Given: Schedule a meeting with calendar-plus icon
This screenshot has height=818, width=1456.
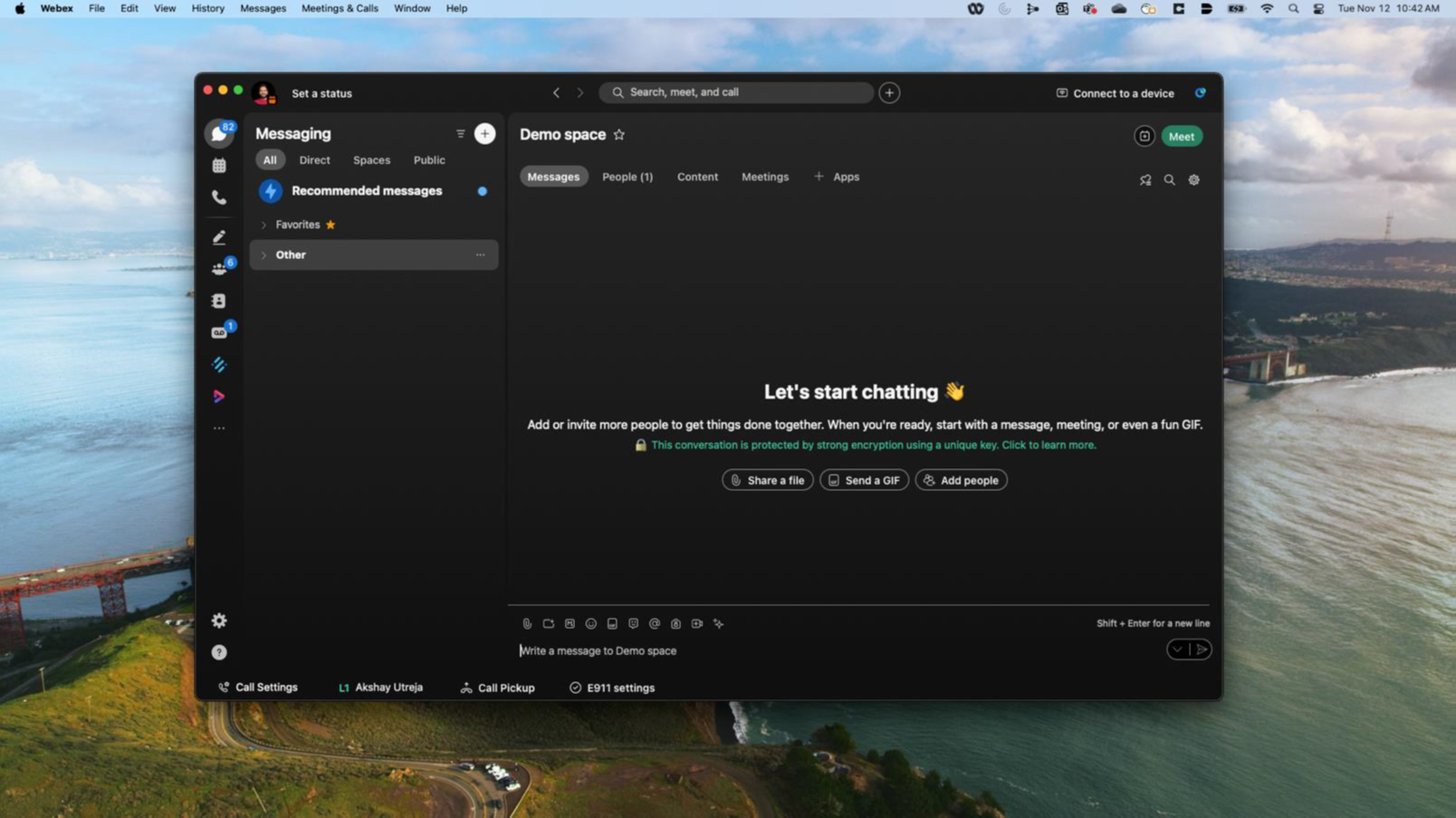Looking at the screenshot, I should [1145, 136].
